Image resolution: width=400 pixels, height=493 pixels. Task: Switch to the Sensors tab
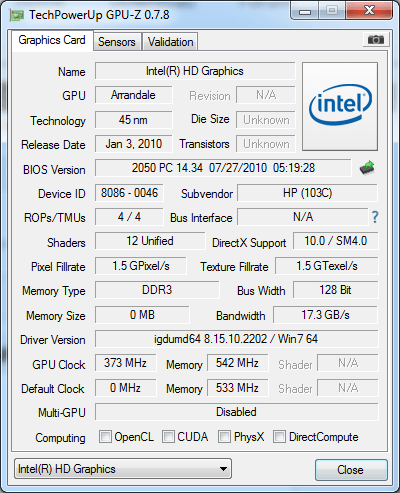click(117, 42)
